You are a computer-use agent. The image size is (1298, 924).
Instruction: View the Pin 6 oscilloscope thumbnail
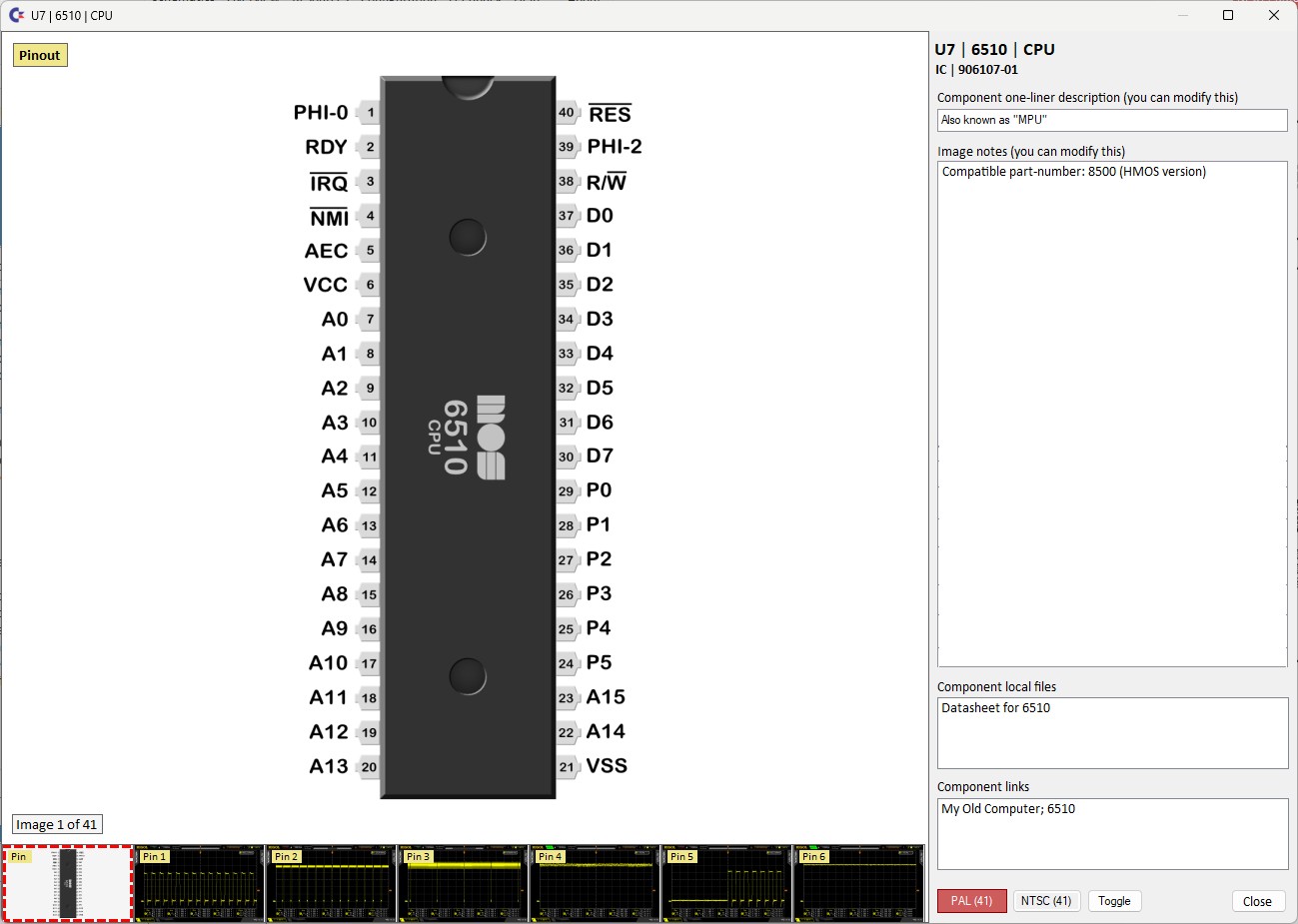pyautogui.click(x=858, y=884)
